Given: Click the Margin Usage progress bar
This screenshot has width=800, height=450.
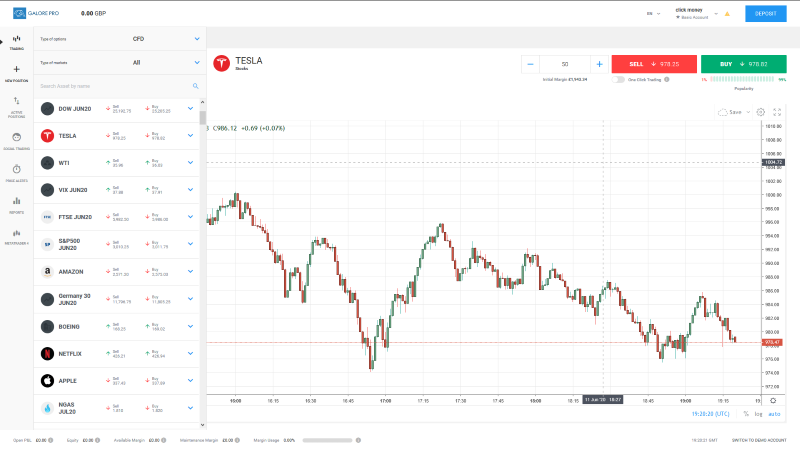Looking at the screenshot, I should coord(328,440).
